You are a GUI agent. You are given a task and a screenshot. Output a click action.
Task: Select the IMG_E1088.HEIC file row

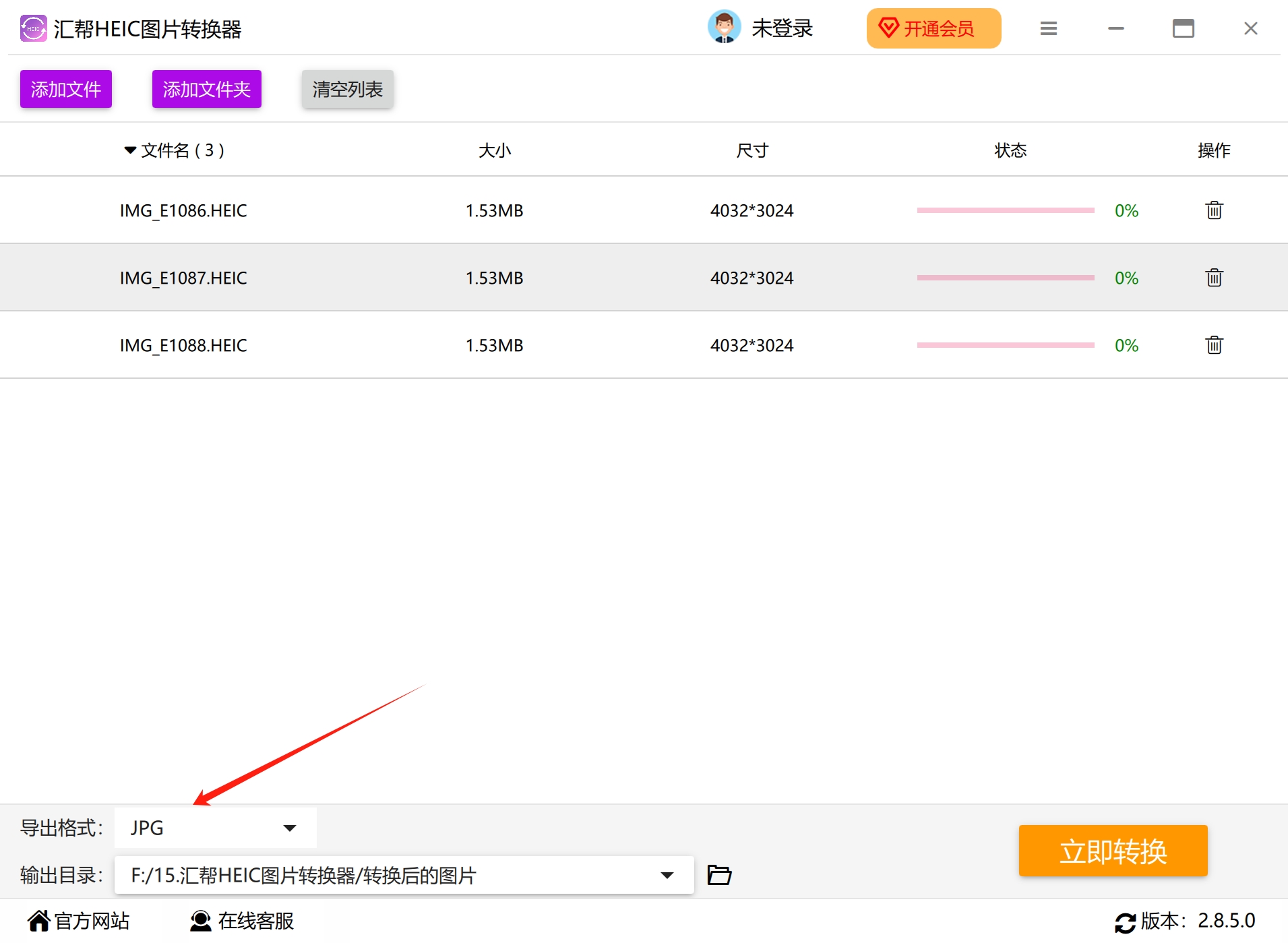pyautogui.click(x=644, y=345)
